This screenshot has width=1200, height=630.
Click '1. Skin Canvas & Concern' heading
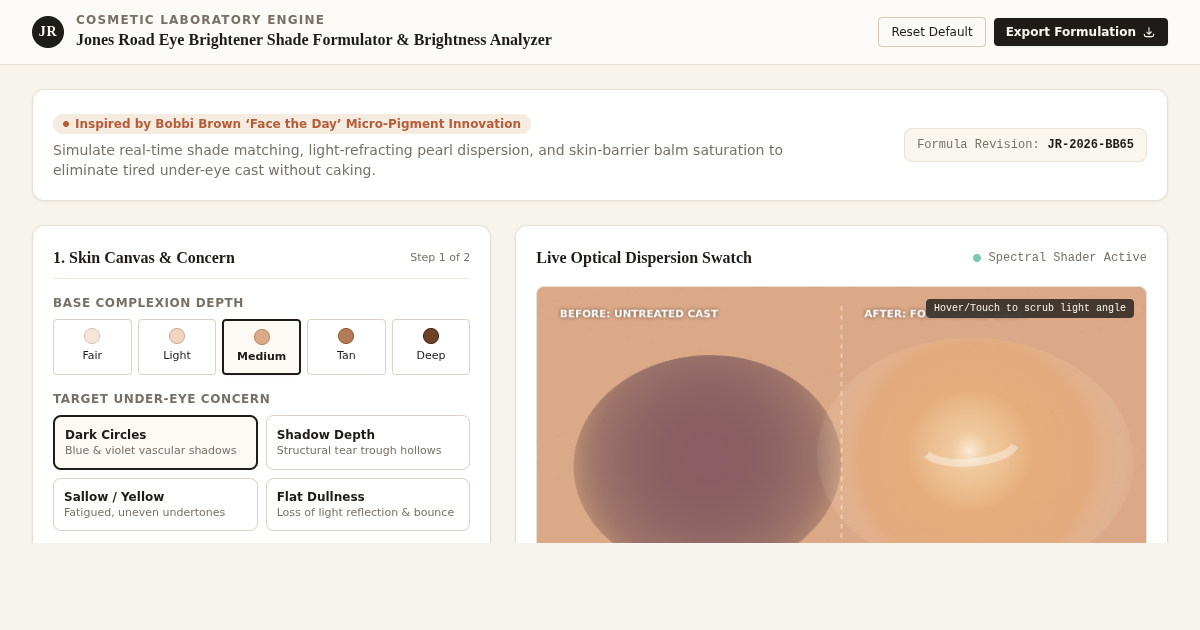click(x=144, y=258)
